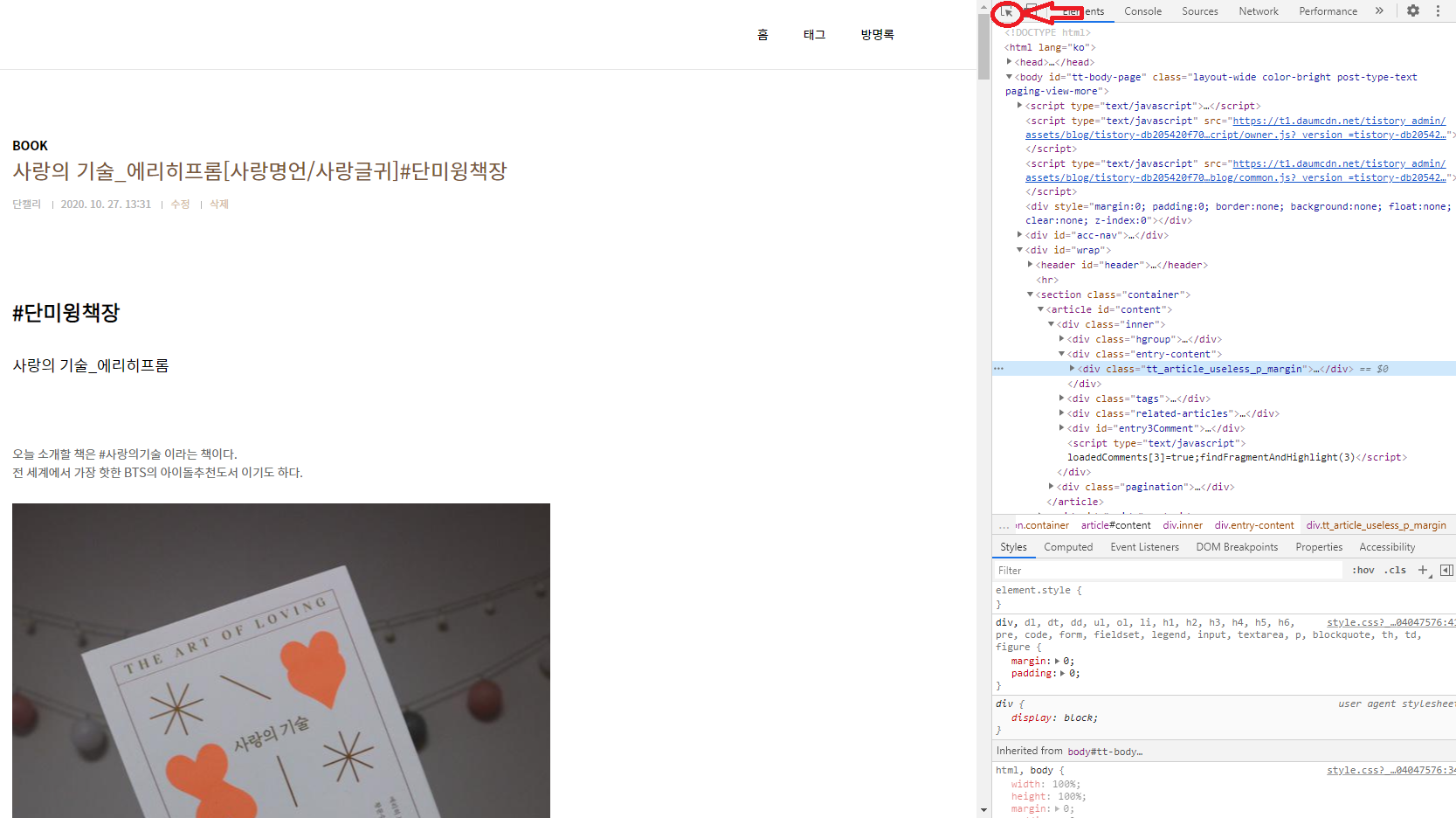The width and height of the screenshot is (1456, 818).
Task: Open the Event Listeners tab
Action: (1144, 547)
